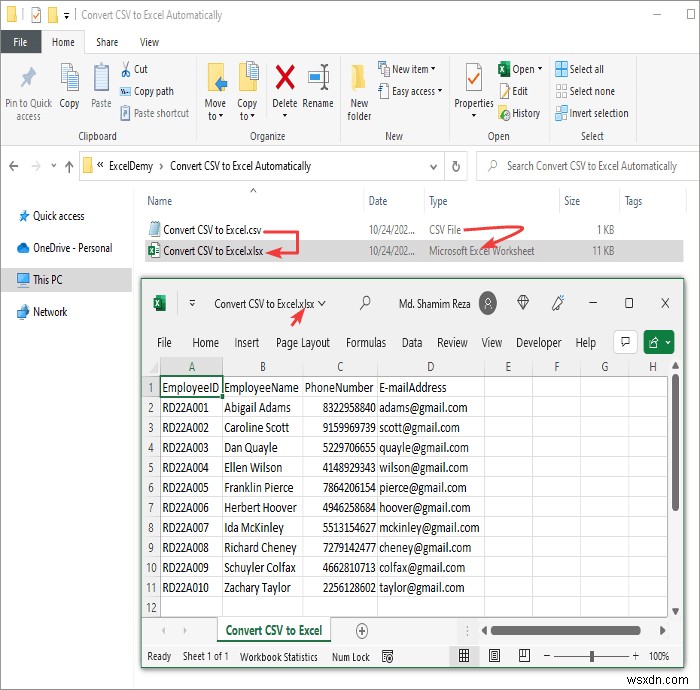Open the Excel Formulas tab
This screenshot has width=700, height=690.
coord(366,342)
